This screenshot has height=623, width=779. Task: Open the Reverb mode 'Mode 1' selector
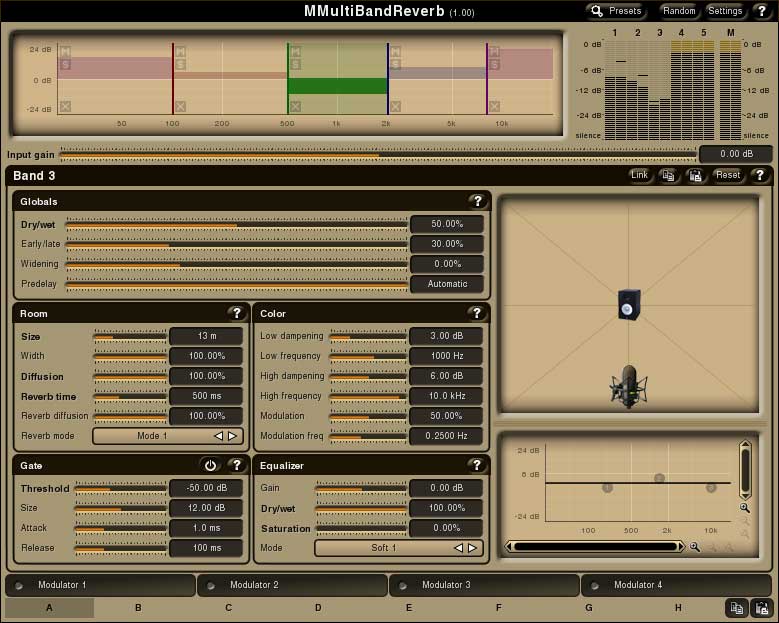click(x=168, y=436)
